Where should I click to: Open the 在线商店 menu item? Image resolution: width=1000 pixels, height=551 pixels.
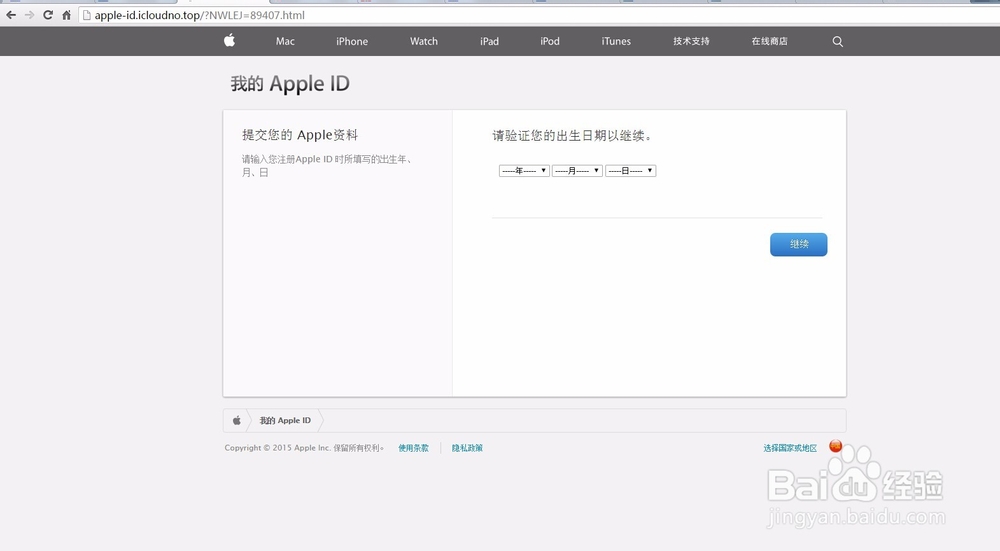tap(769, 41)
